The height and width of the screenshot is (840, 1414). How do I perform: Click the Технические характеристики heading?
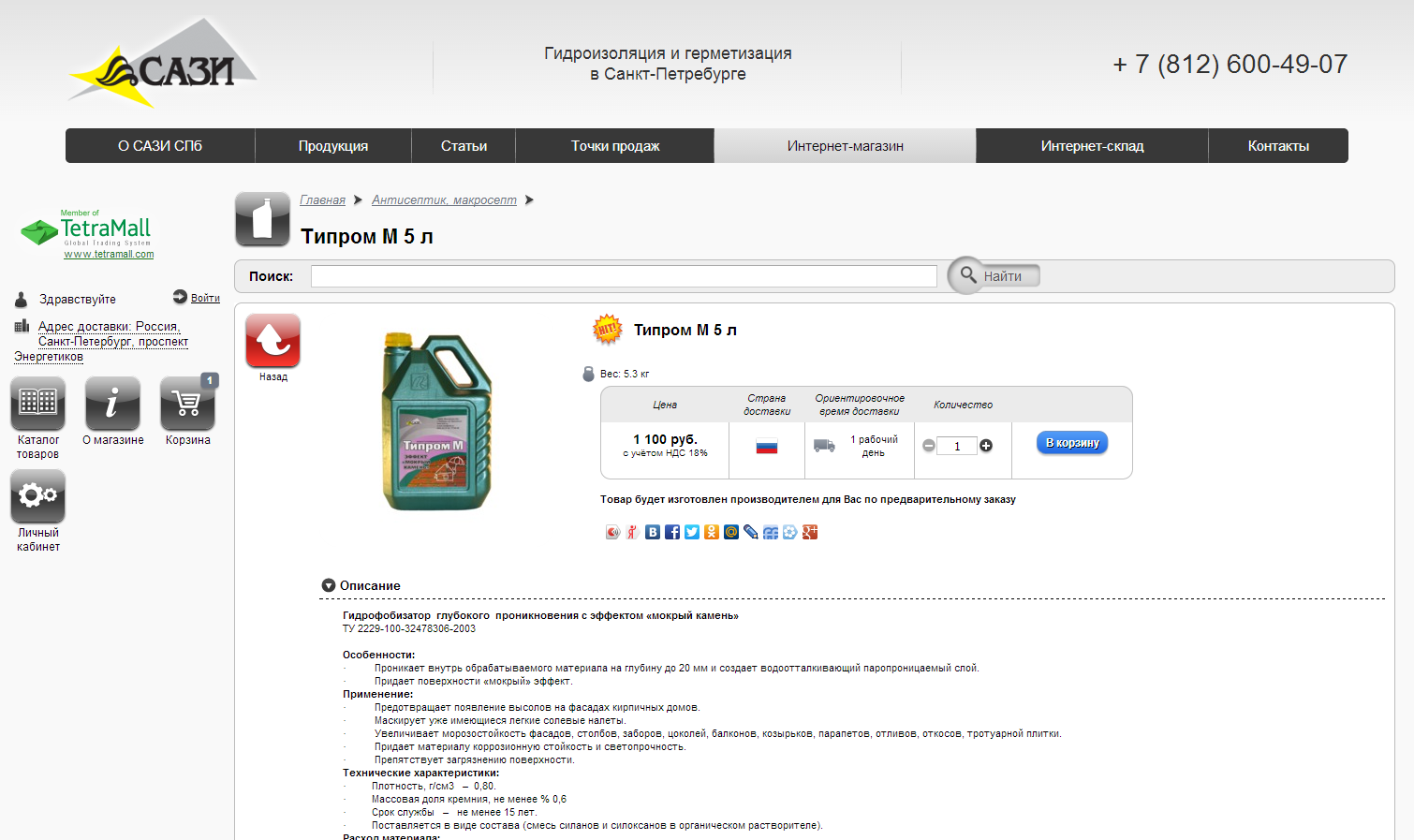421,773
